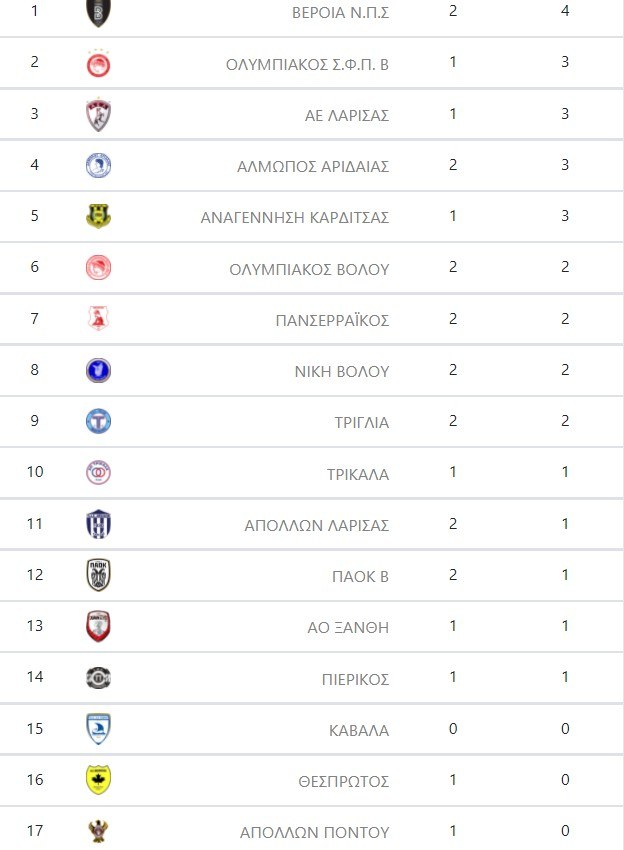Click the ΟΛΥΜΠΙΑΚΟΣ ΒΟΛΟΥ club logo
This screenshot has width=624, height=850.
[98, 268]
